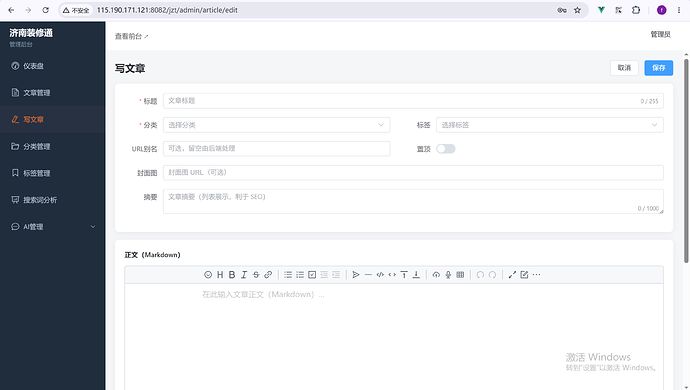Open the 选择分类 category dropdown
The image size is (690, 390).
pos(276,125)
